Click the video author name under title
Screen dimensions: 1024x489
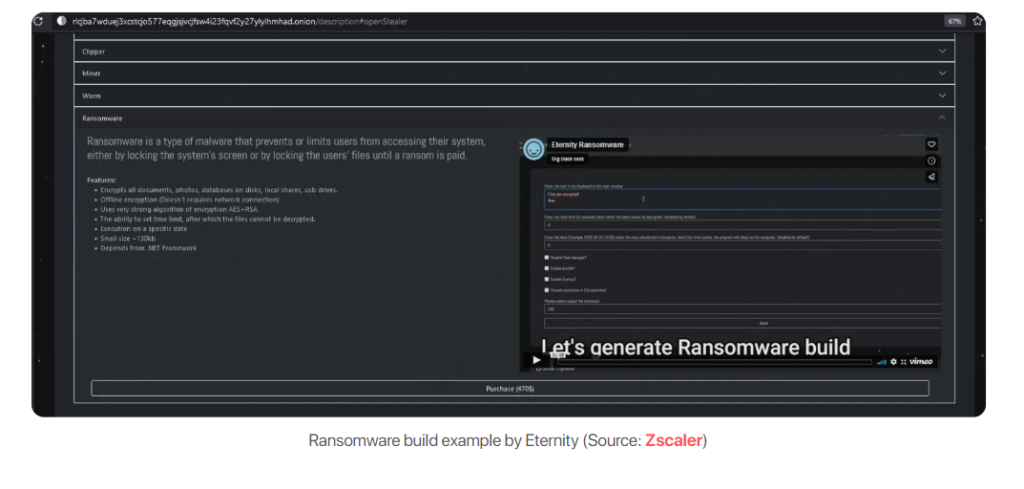pyautogui.click(x=568, y=159)
